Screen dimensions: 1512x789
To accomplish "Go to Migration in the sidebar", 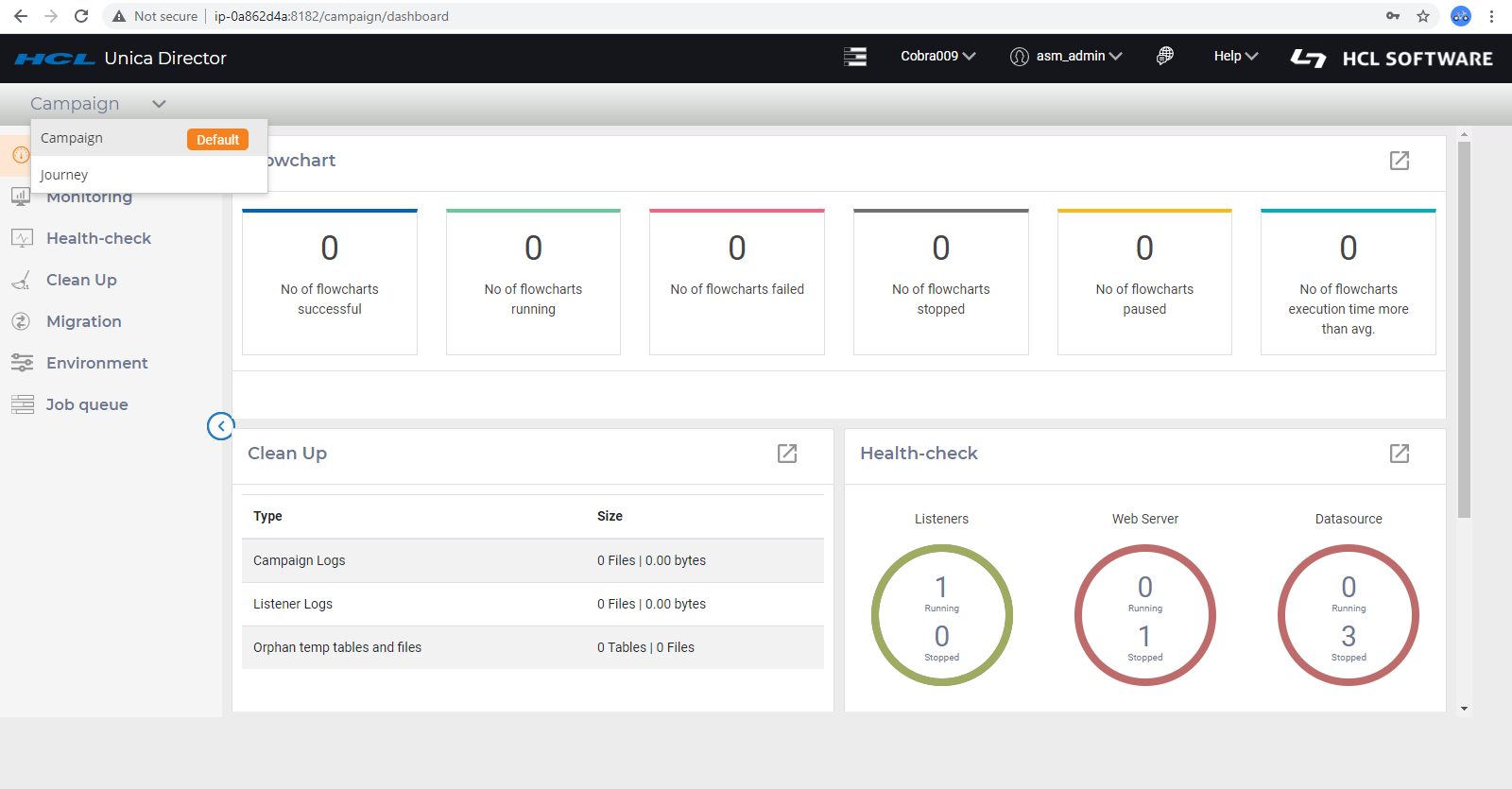I will coord(83,321).
